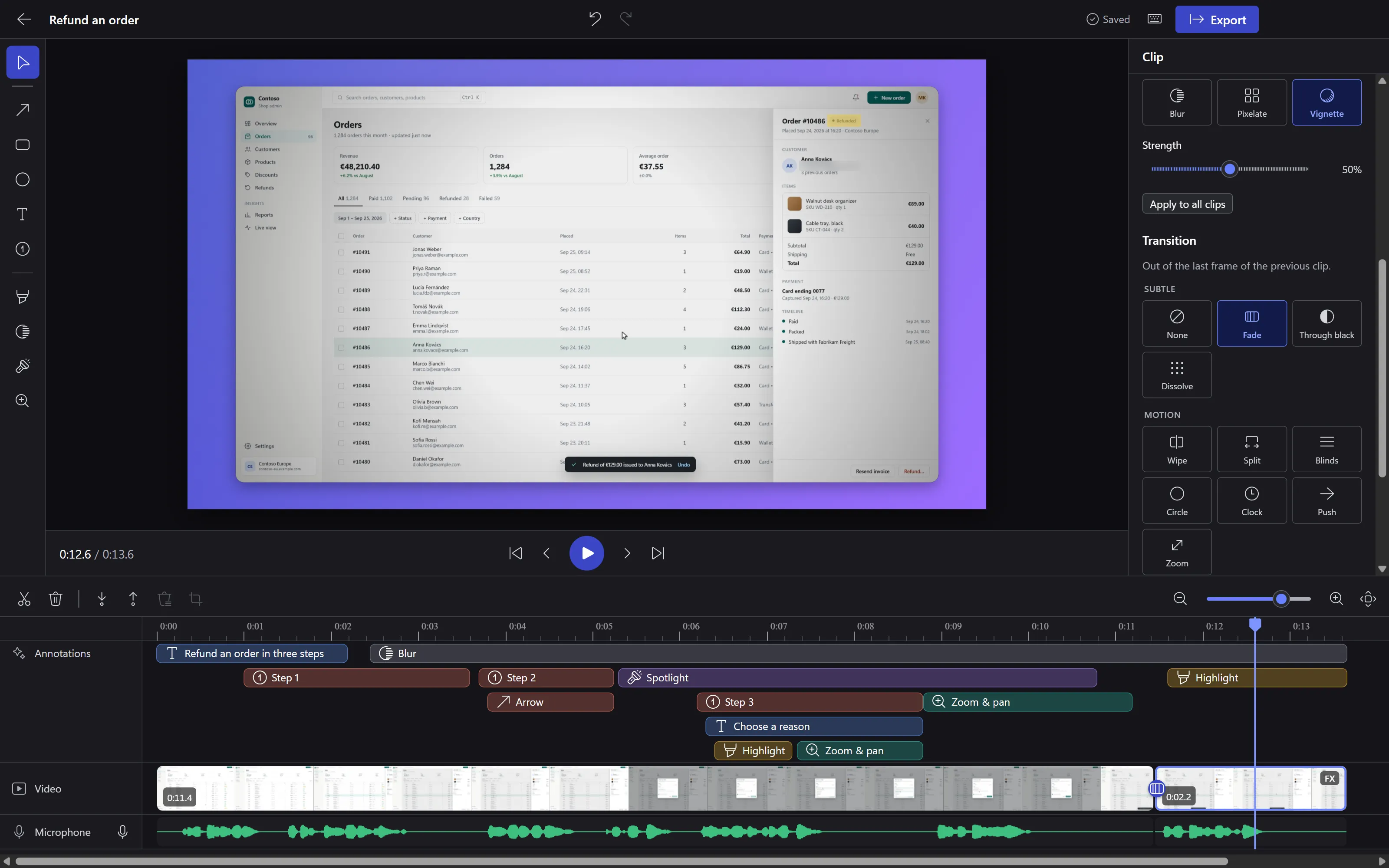
Task: Click the right panel scroll down arrow
Action: [1382, 569]
